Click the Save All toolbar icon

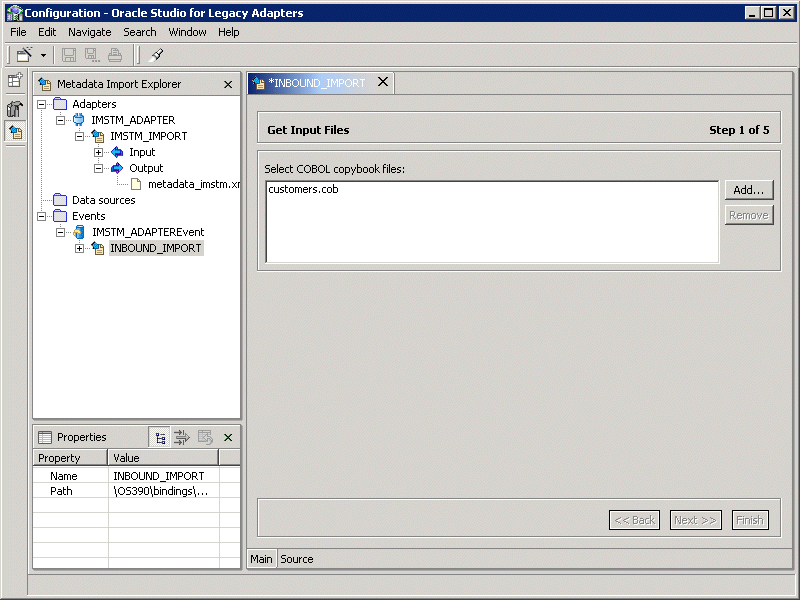tap(92, 55)
